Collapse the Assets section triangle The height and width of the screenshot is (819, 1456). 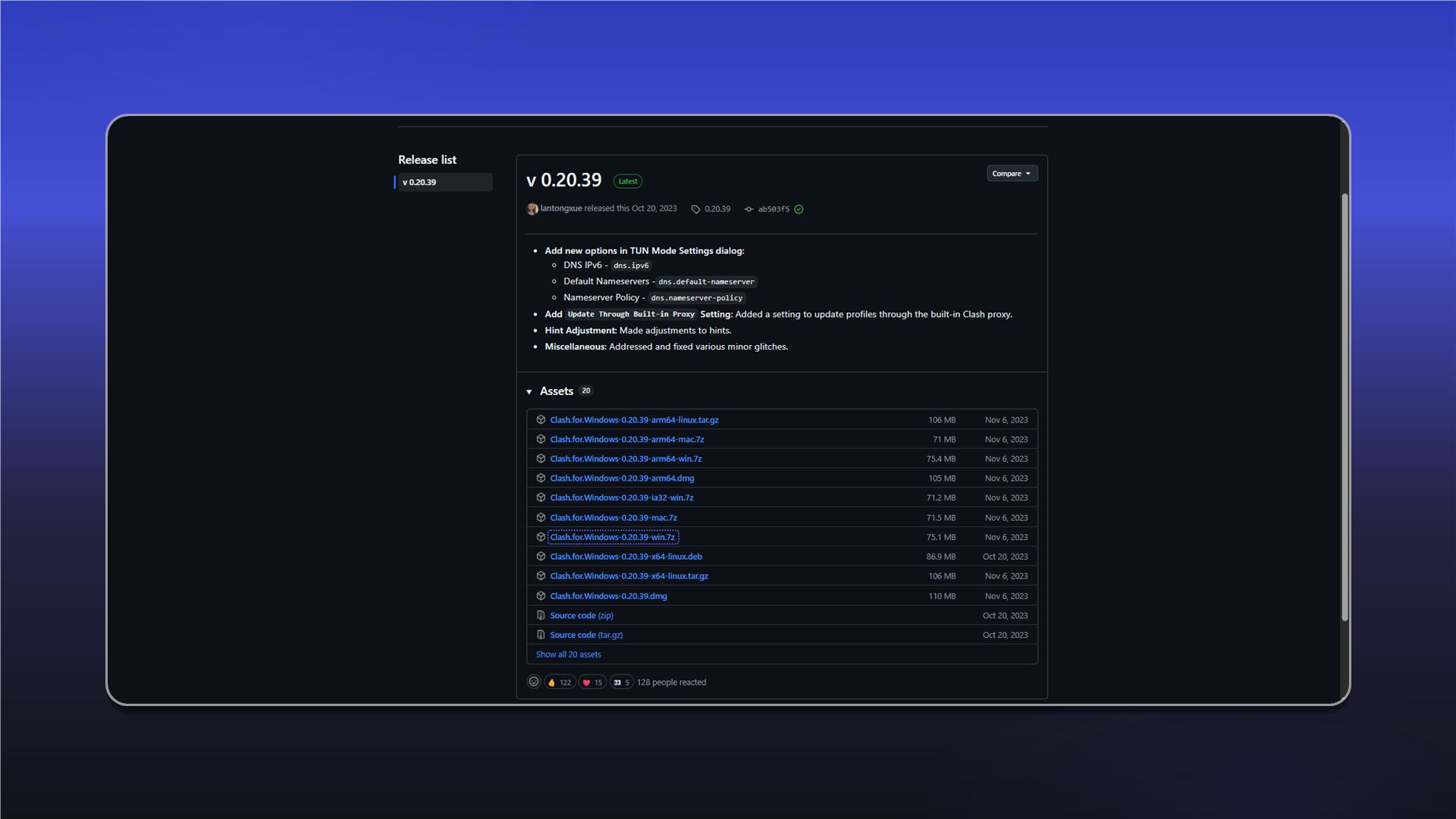point(529,392)
